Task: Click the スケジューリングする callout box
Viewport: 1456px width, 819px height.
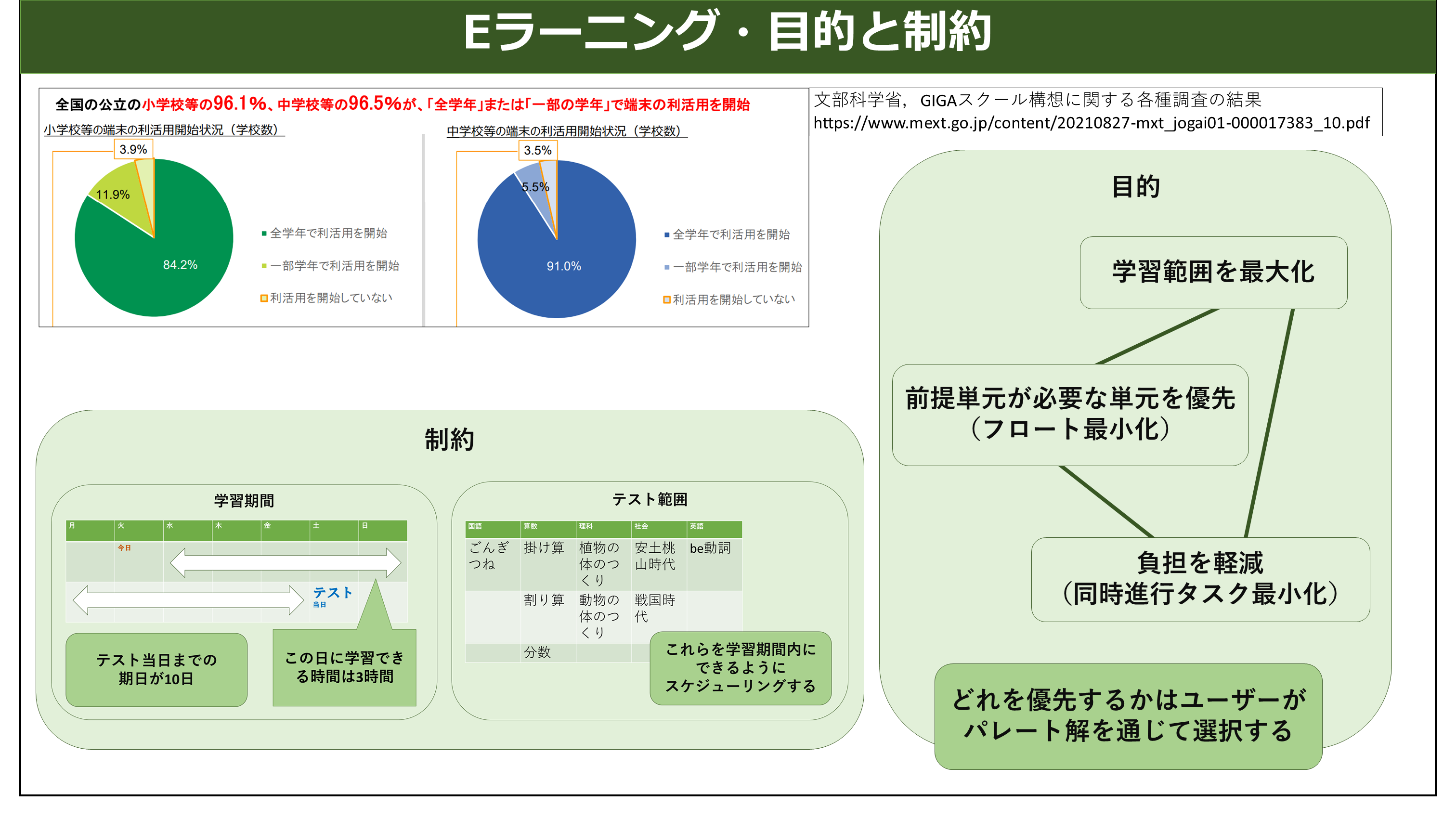Action: [740, 667]
